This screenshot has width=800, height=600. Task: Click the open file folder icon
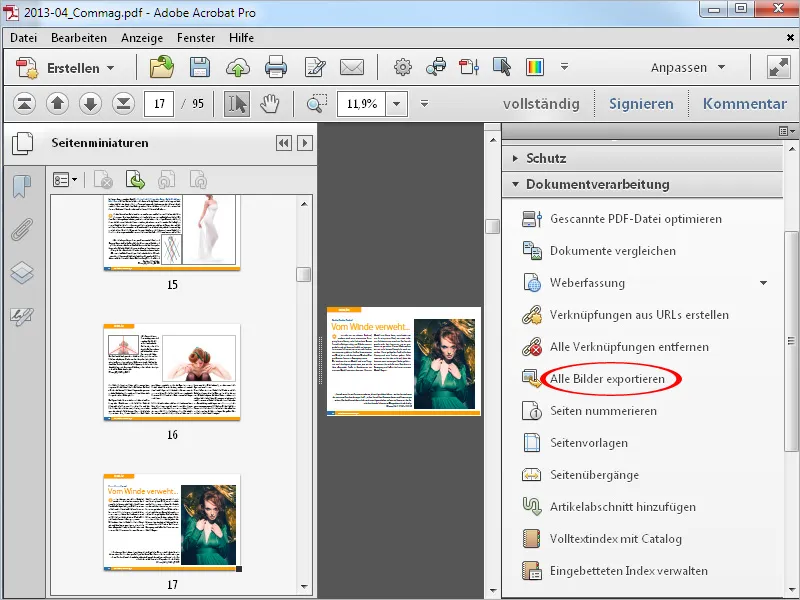coord(162,67)
